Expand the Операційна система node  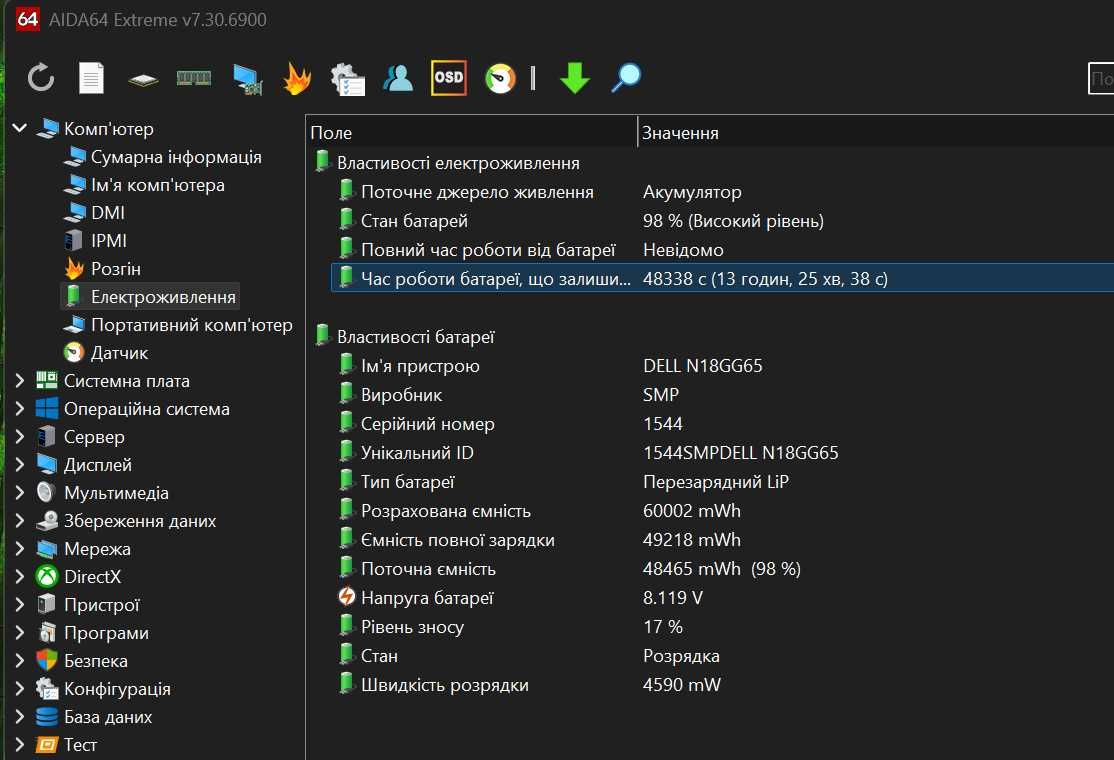20,409
